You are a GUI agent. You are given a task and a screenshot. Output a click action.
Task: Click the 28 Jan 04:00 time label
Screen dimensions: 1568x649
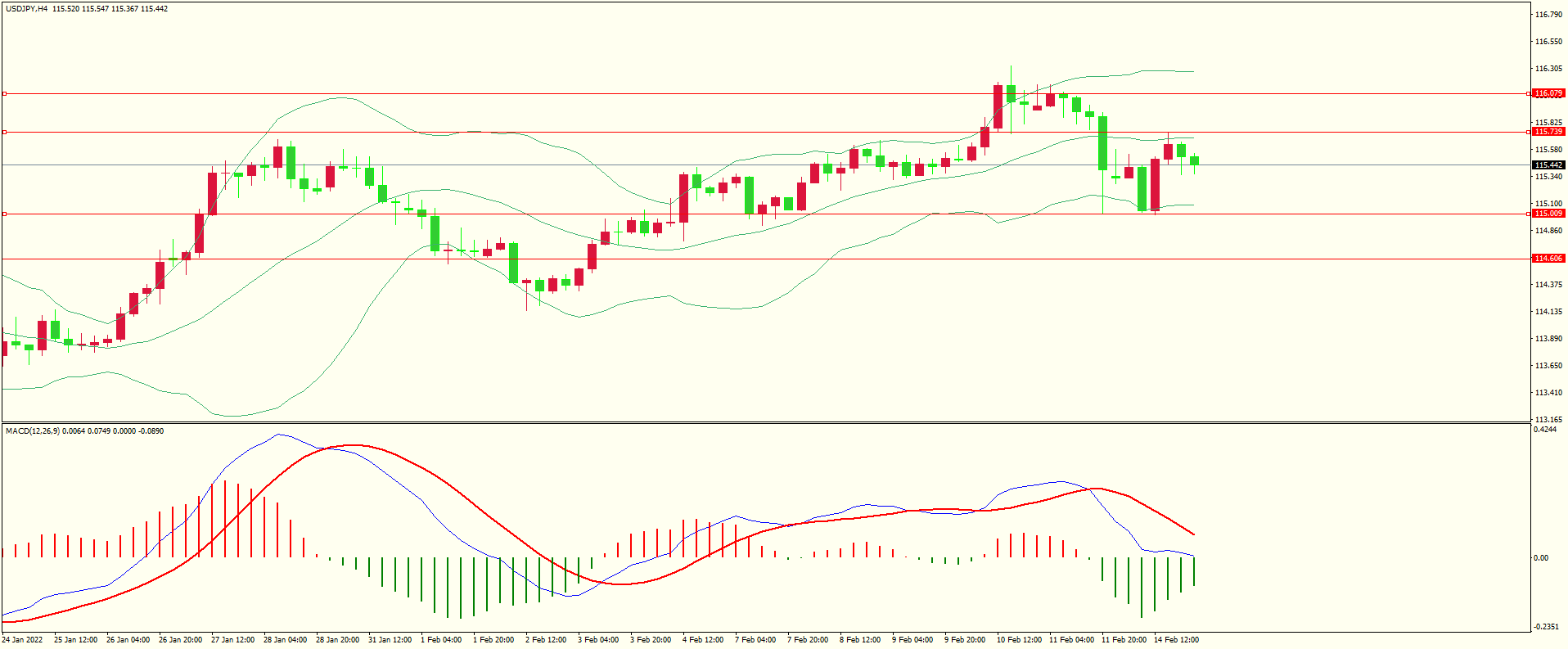(285, 640)
